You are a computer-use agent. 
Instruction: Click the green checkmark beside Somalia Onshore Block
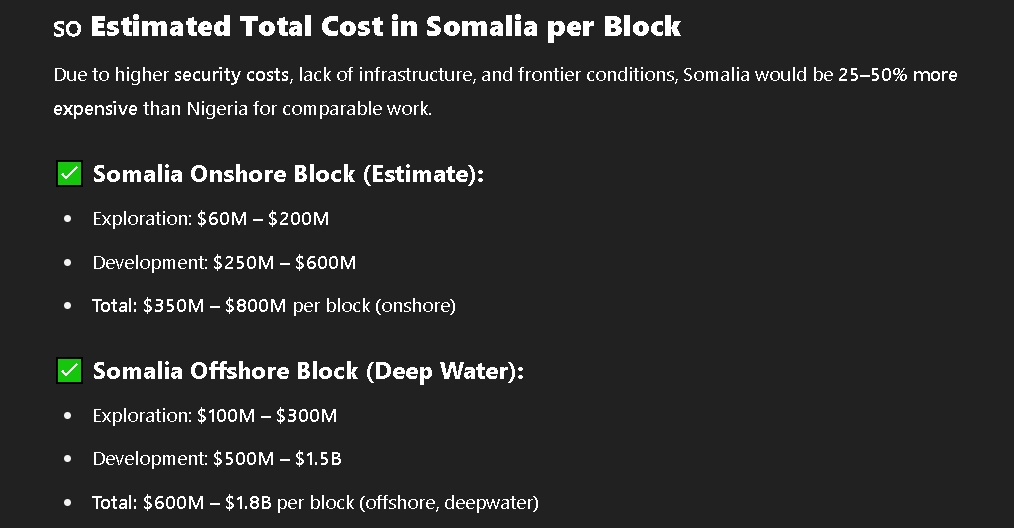68,174
